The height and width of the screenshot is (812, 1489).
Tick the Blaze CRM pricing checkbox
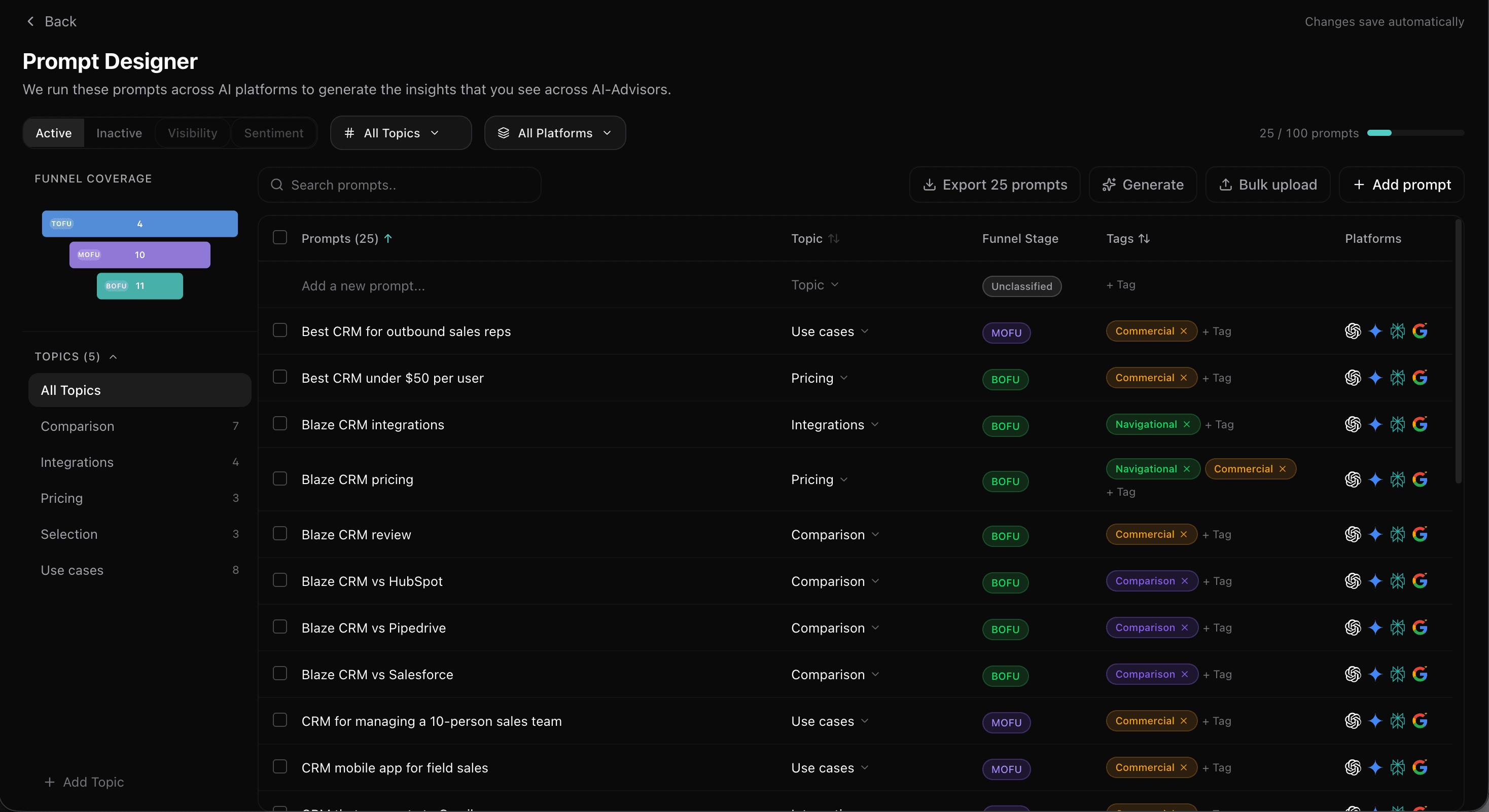(280, 478)
